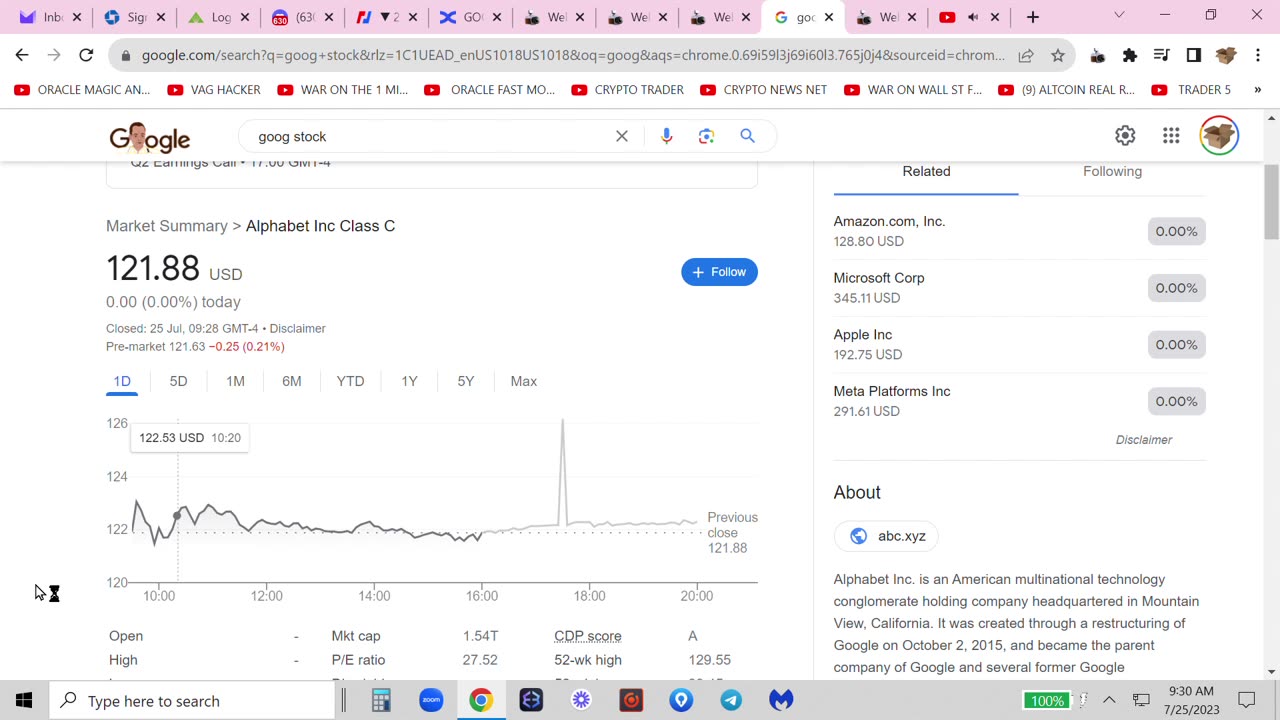This screenshot has height=720, width=1280.
Task: Switch to the Following tab
Action: [1112, 172]
